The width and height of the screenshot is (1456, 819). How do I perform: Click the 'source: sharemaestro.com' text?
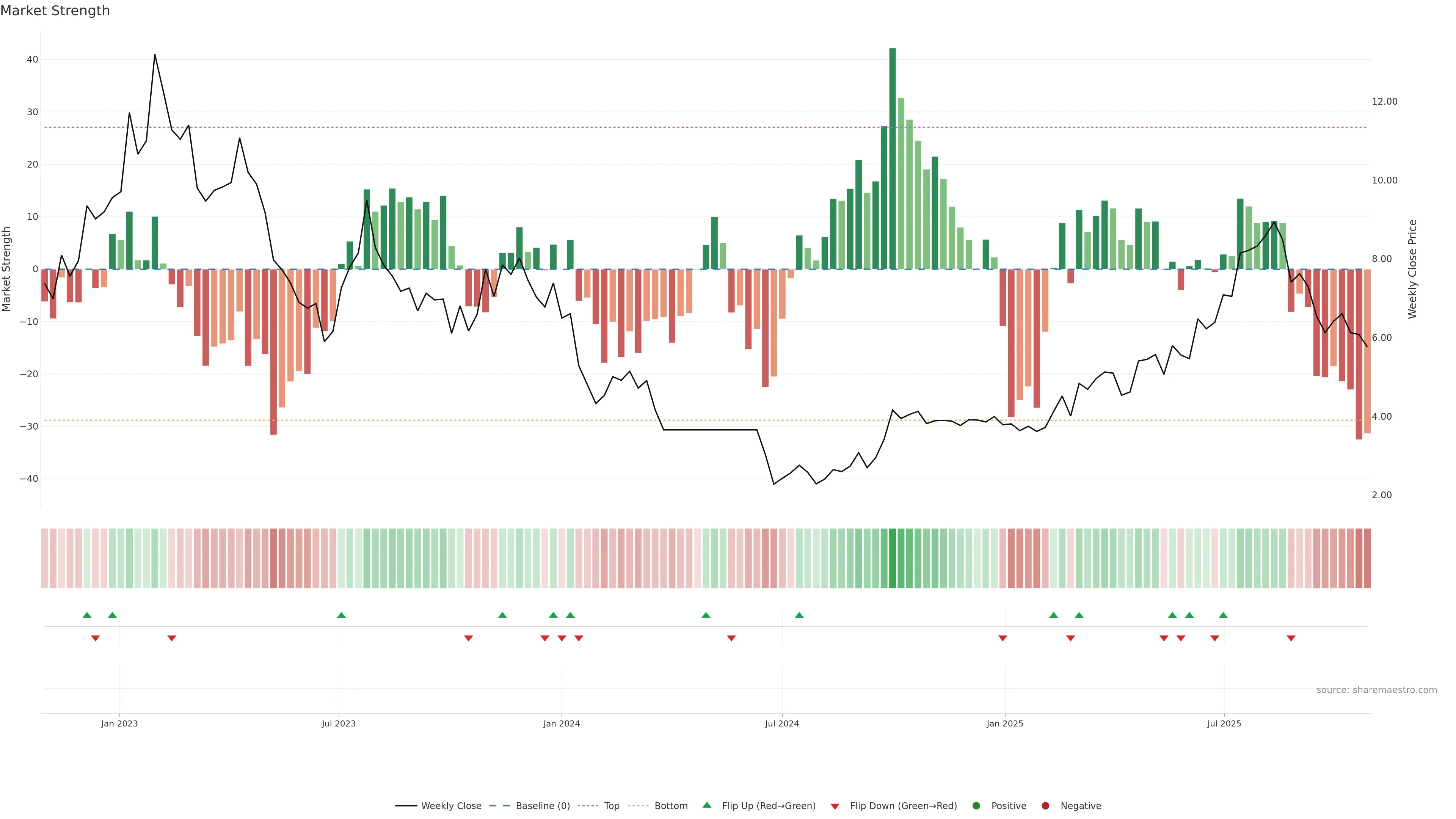click(1376, 690)
